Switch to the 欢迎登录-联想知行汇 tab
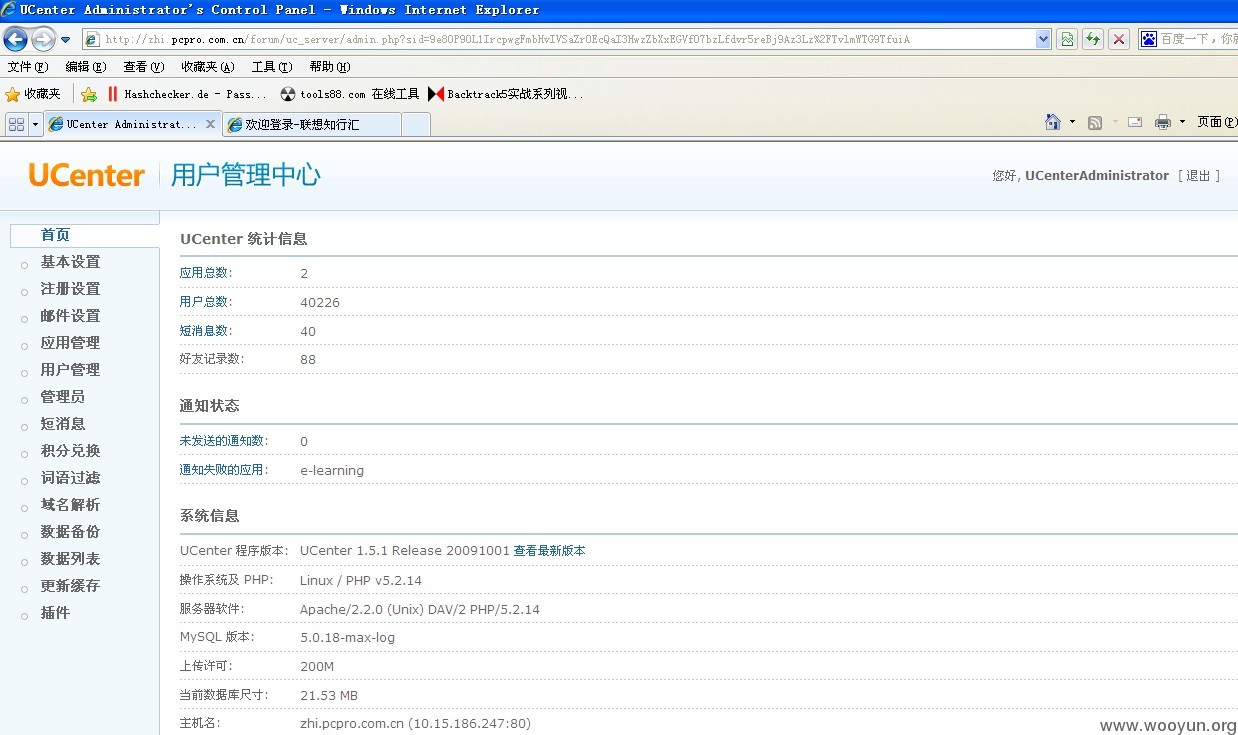This screenshot has height=735, width=1238. pyautogui.click(x=312, y=124)
